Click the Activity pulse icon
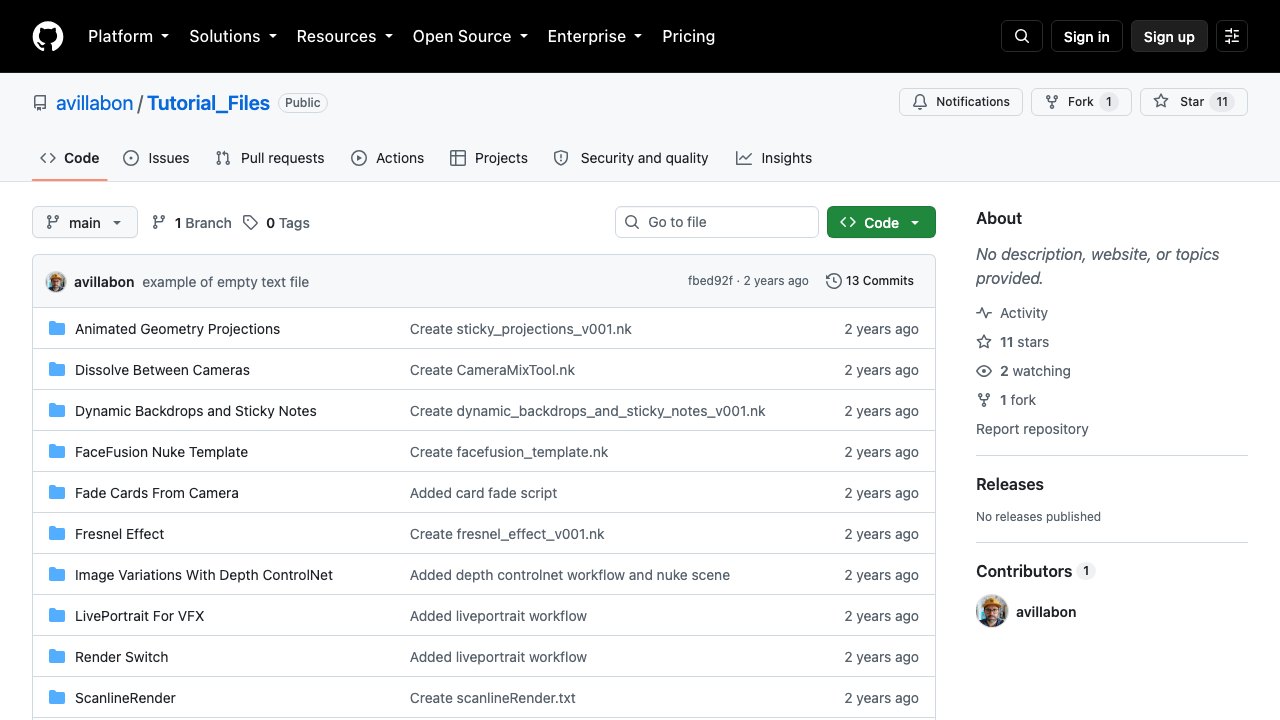Image resolution: width=1280 pixels, height=720 pixels. click(984, 313)
